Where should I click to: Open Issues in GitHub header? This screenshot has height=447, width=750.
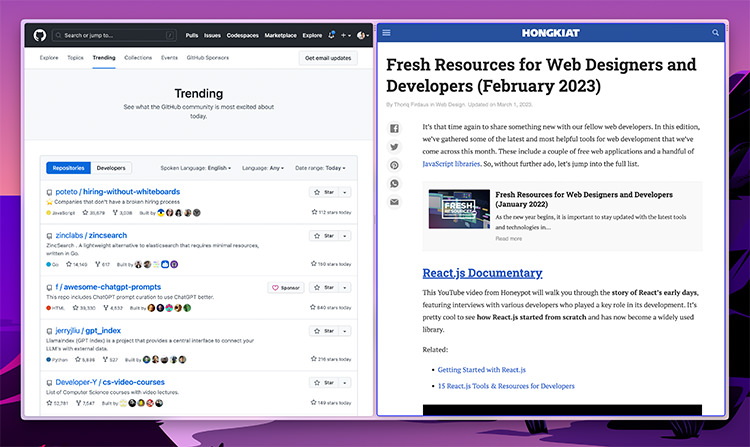click(x=212, y=35)
